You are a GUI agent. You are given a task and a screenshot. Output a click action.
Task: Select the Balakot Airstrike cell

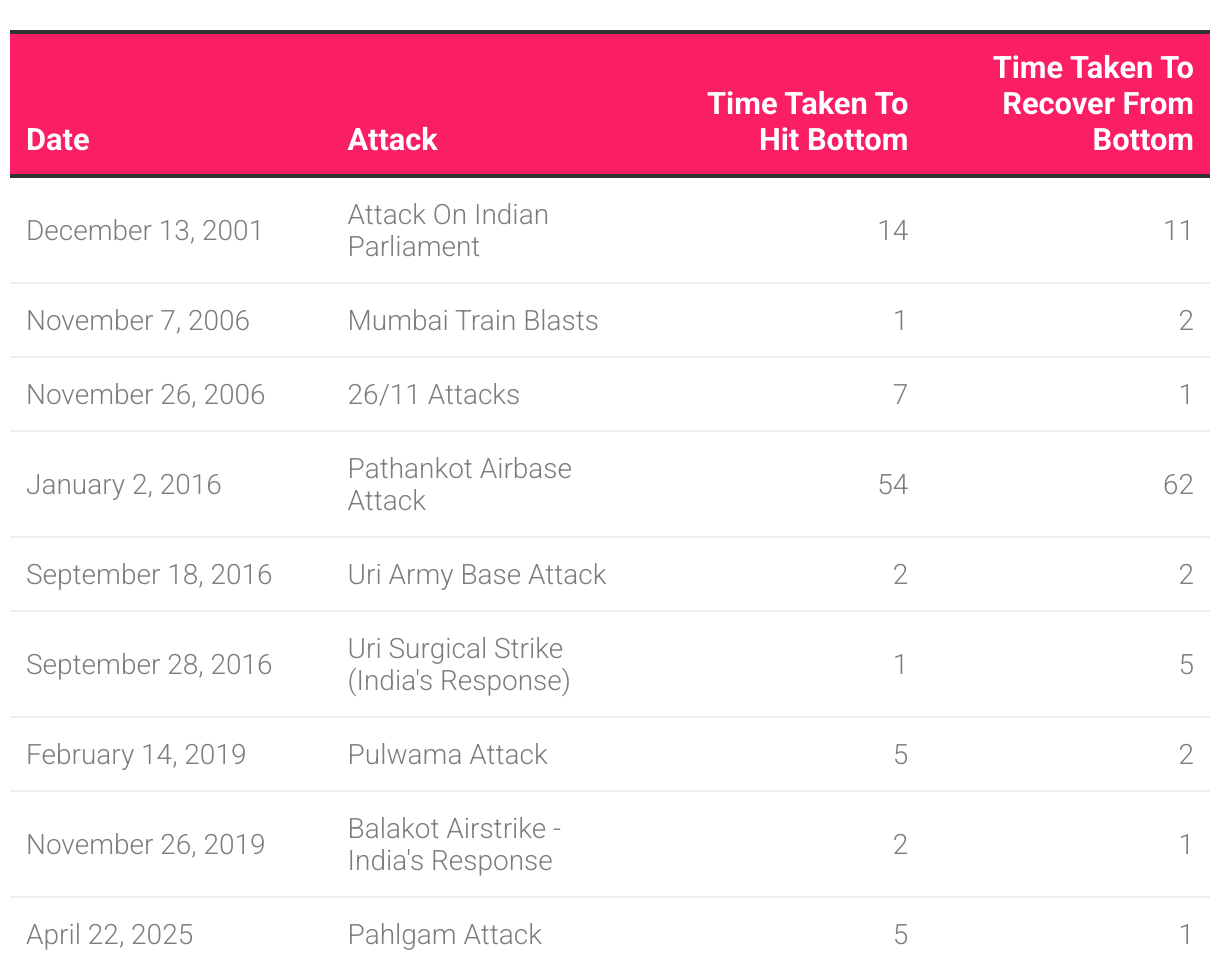454,845
